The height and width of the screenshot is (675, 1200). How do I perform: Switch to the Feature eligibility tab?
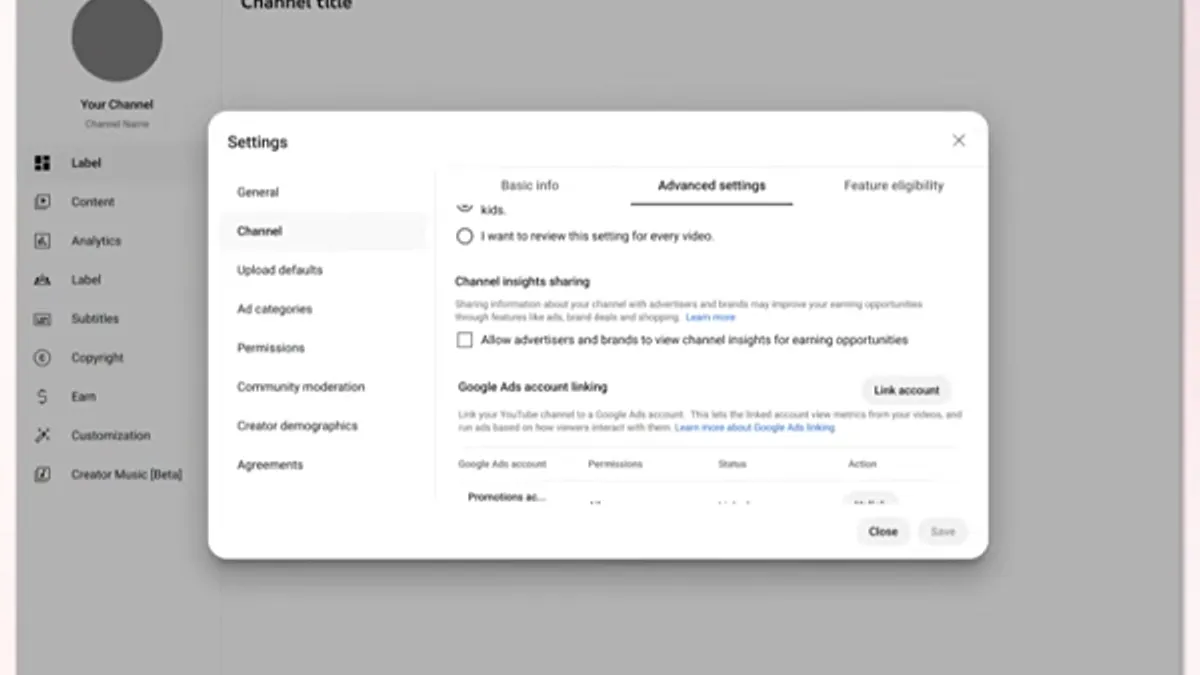[x=893, y=186]
